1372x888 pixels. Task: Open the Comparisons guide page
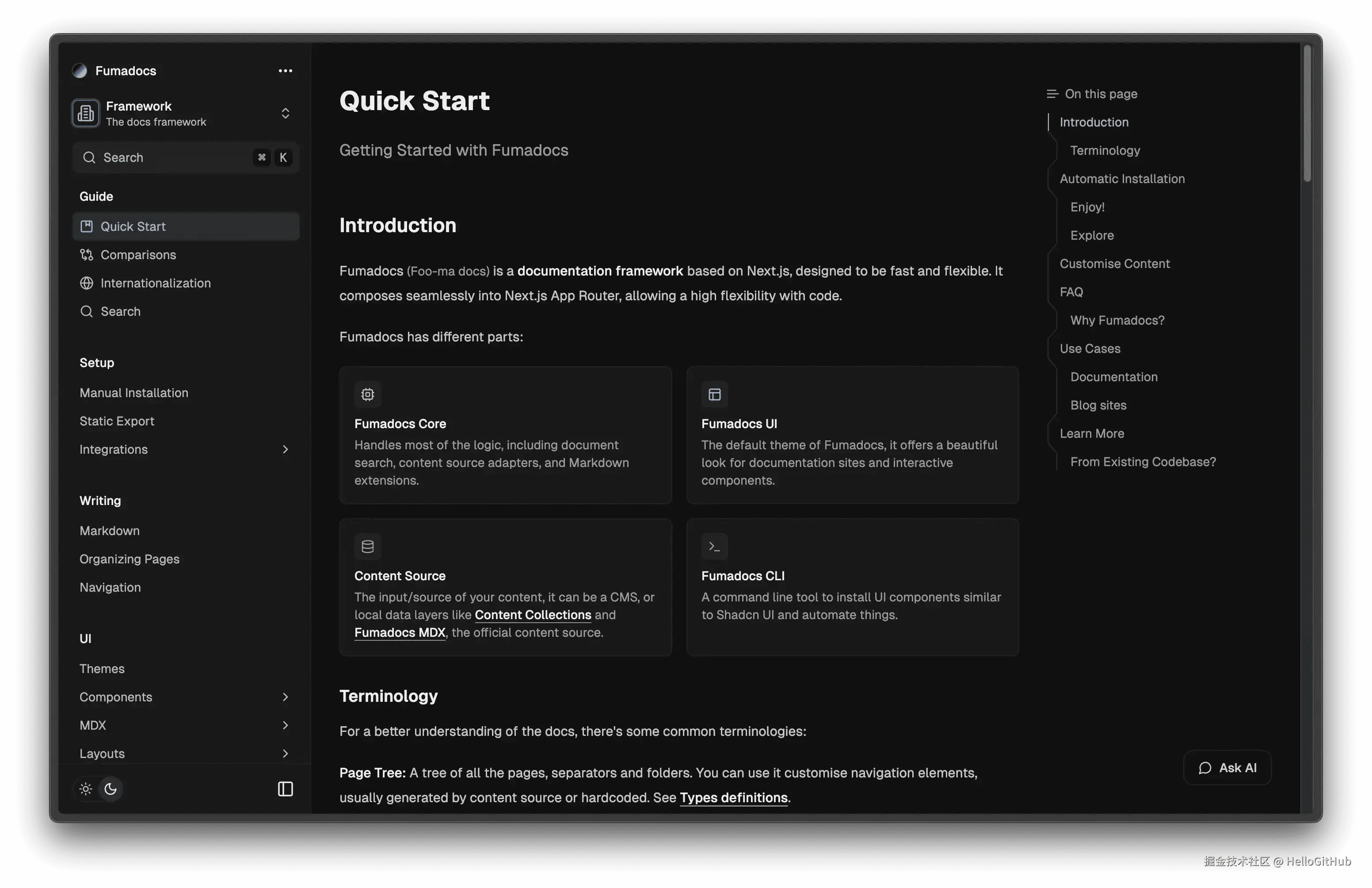pos(138,255)
